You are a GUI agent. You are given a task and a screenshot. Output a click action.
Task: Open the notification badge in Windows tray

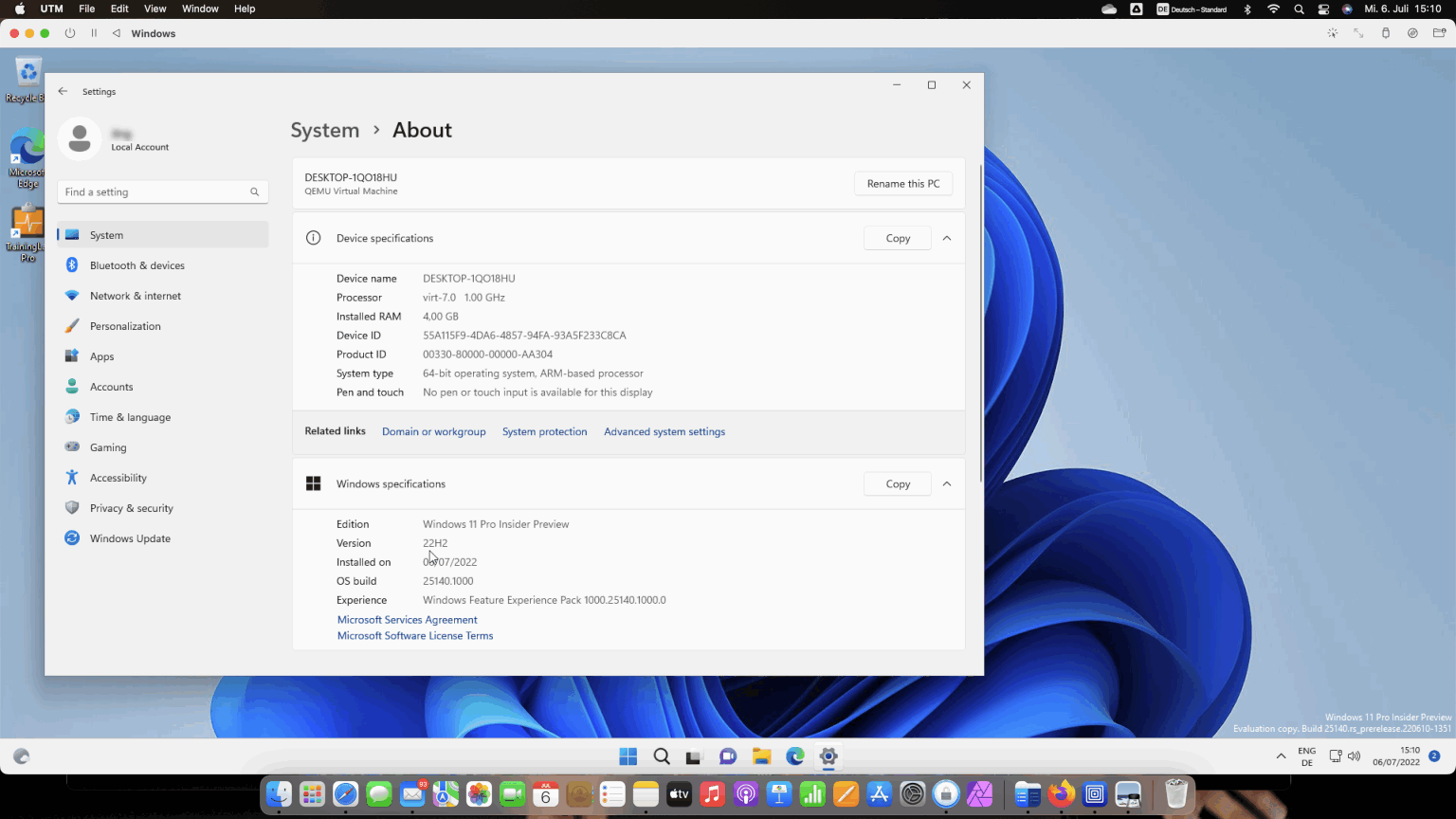coord(1434,756)
